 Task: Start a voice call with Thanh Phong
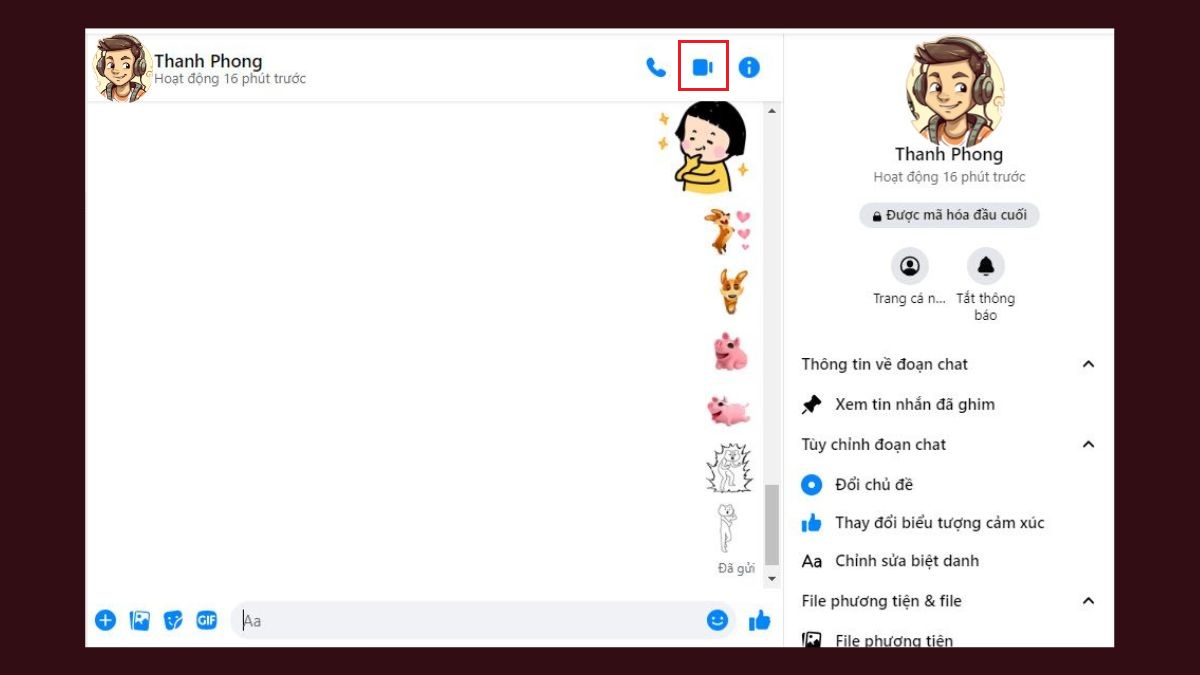[656, 67]
